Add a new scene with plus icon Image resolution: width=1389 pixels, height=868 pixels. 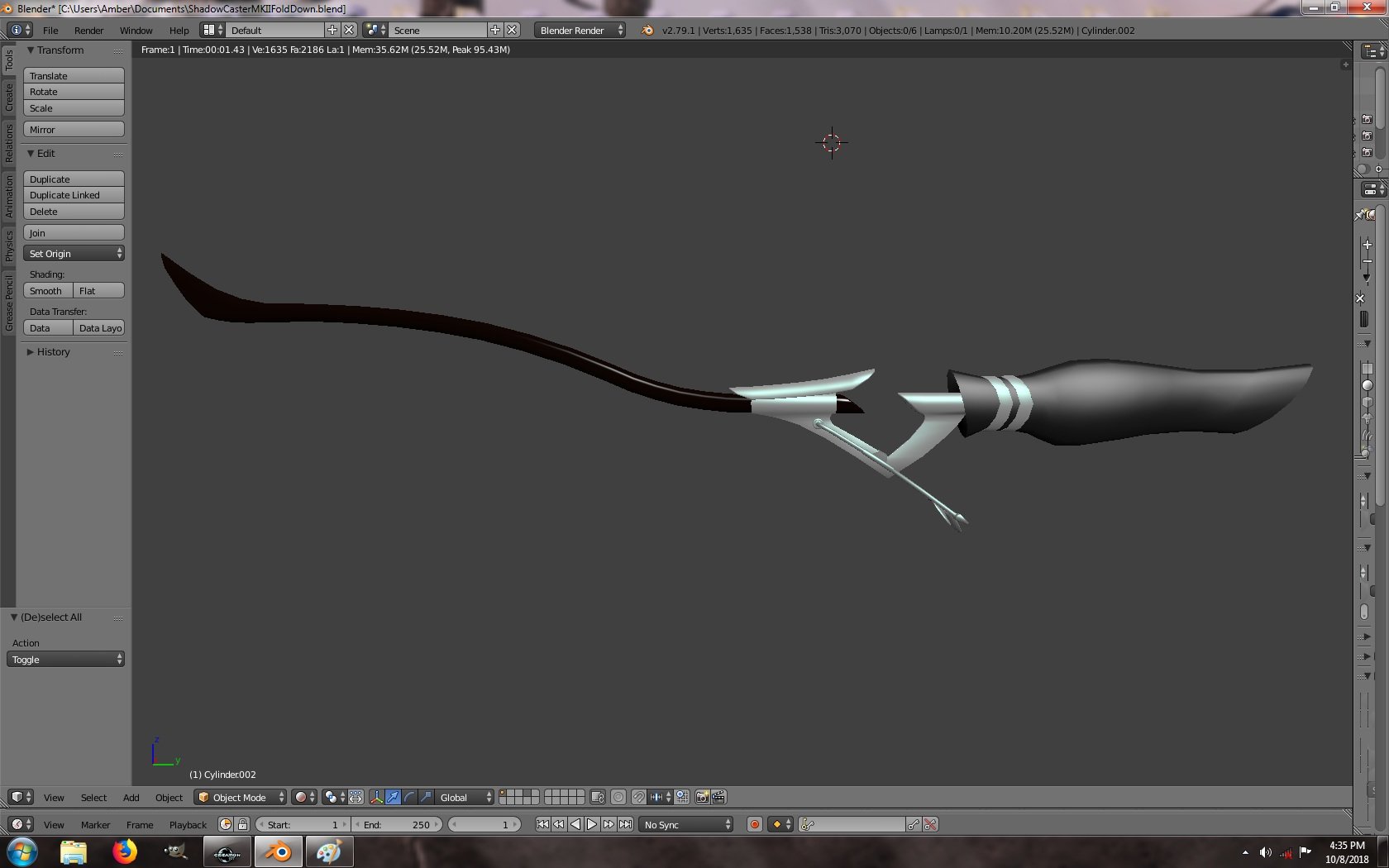(x=495, y=30)
